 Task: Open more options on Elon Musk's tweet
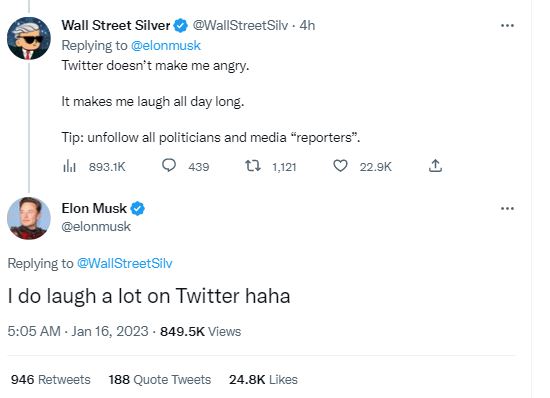[x=507, y=209]
